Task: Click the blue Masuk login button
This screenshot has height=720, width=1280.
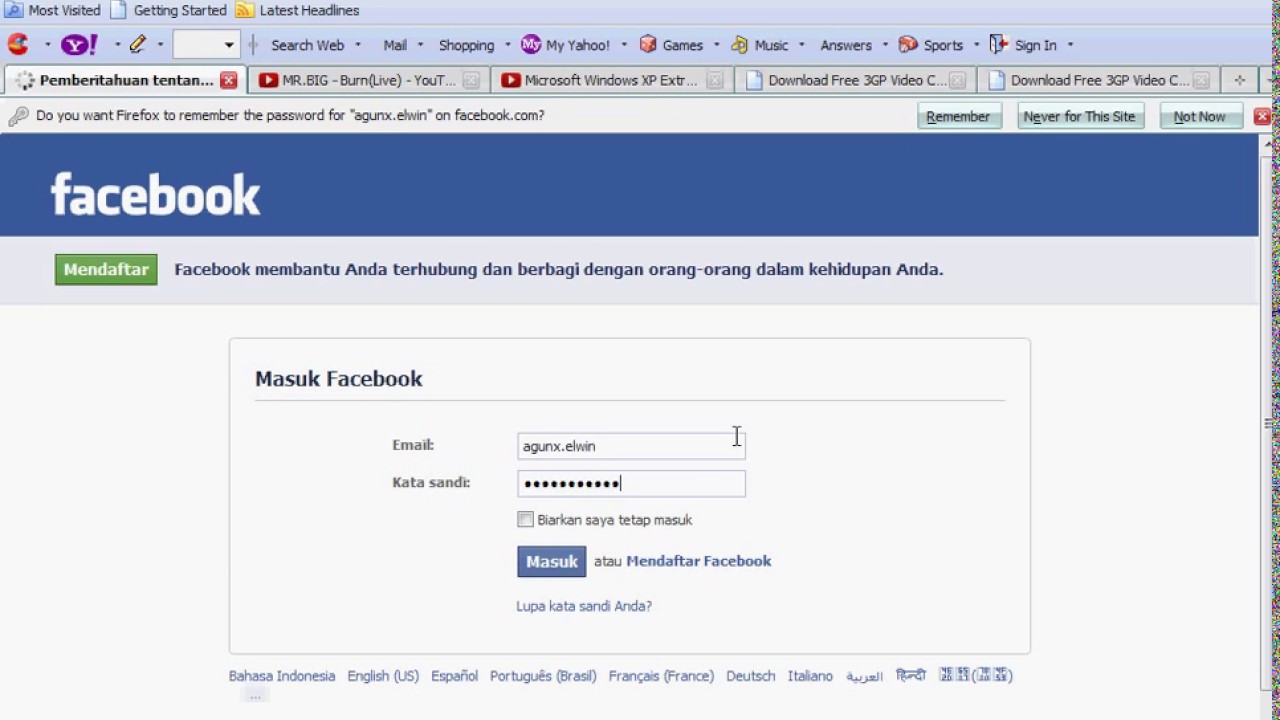Action: 552,561
